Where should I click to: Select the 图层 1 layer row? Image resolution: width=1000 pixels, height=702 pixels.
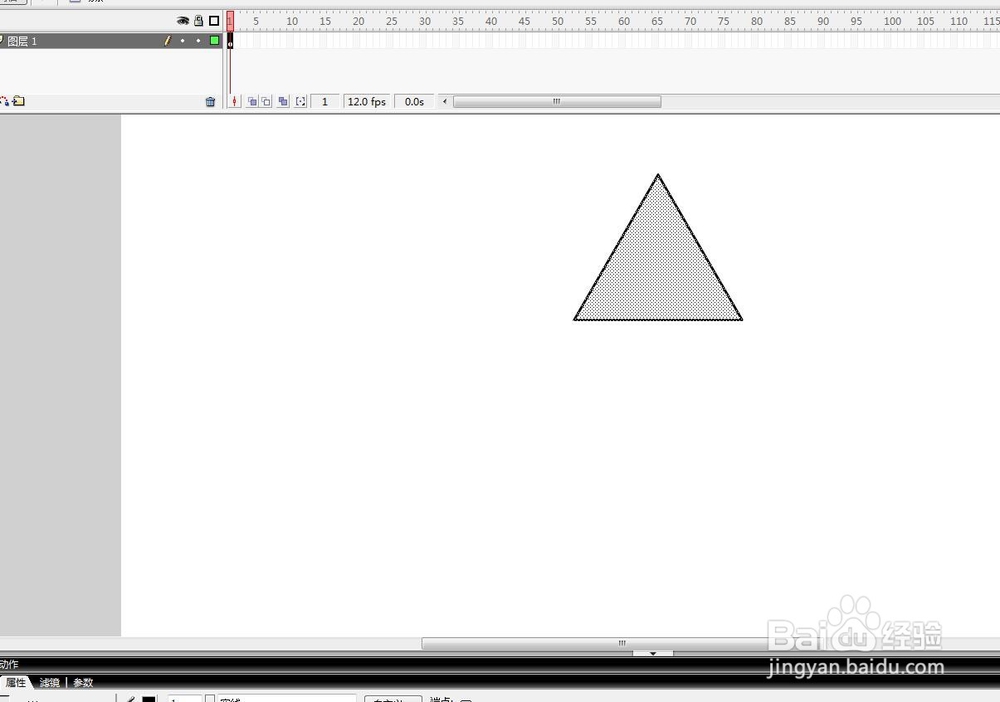tap(111, 41)
